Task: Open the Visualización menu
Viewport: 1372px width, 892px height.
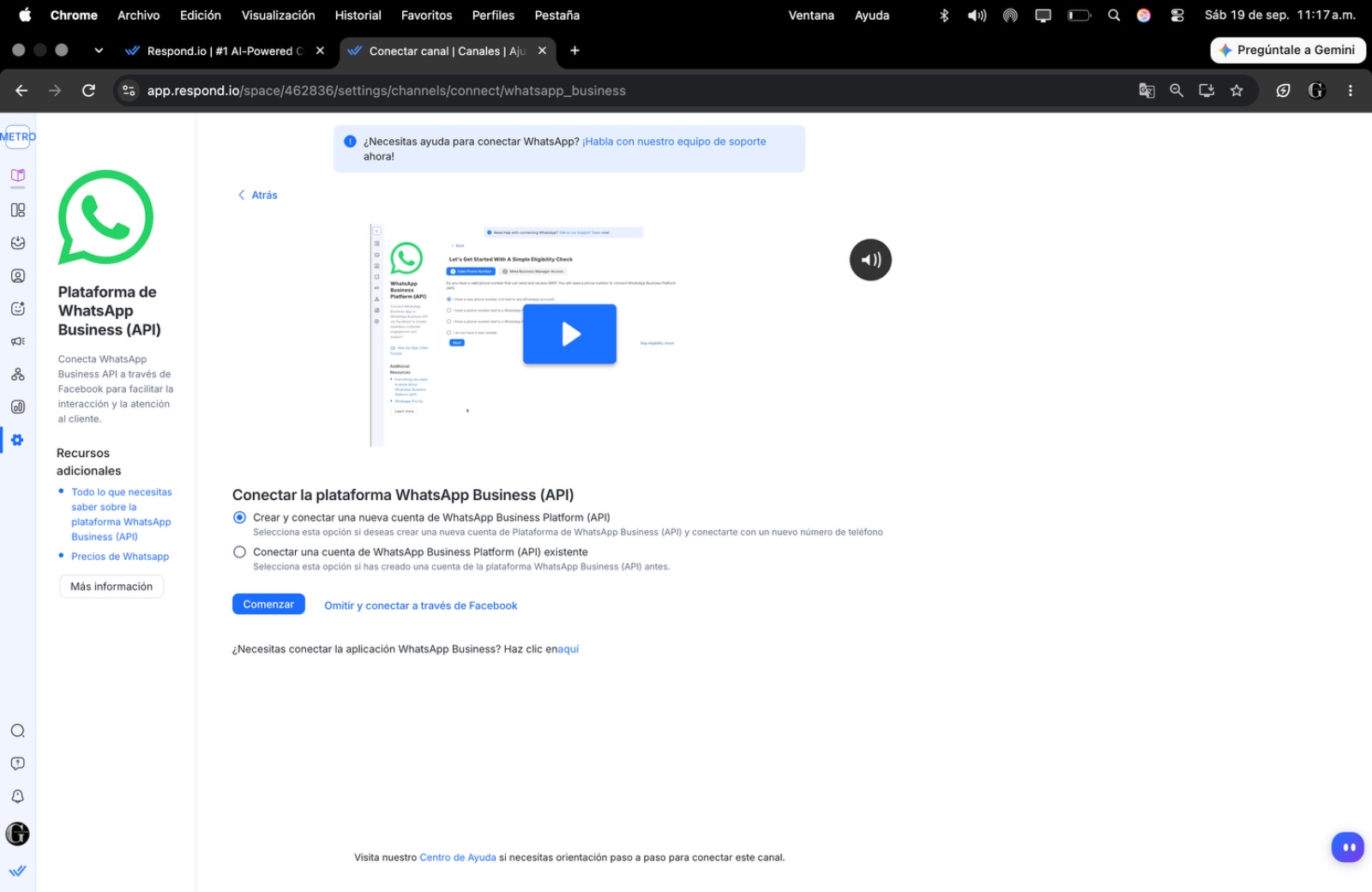Action: pyautogui.click(x=278, y=15)
